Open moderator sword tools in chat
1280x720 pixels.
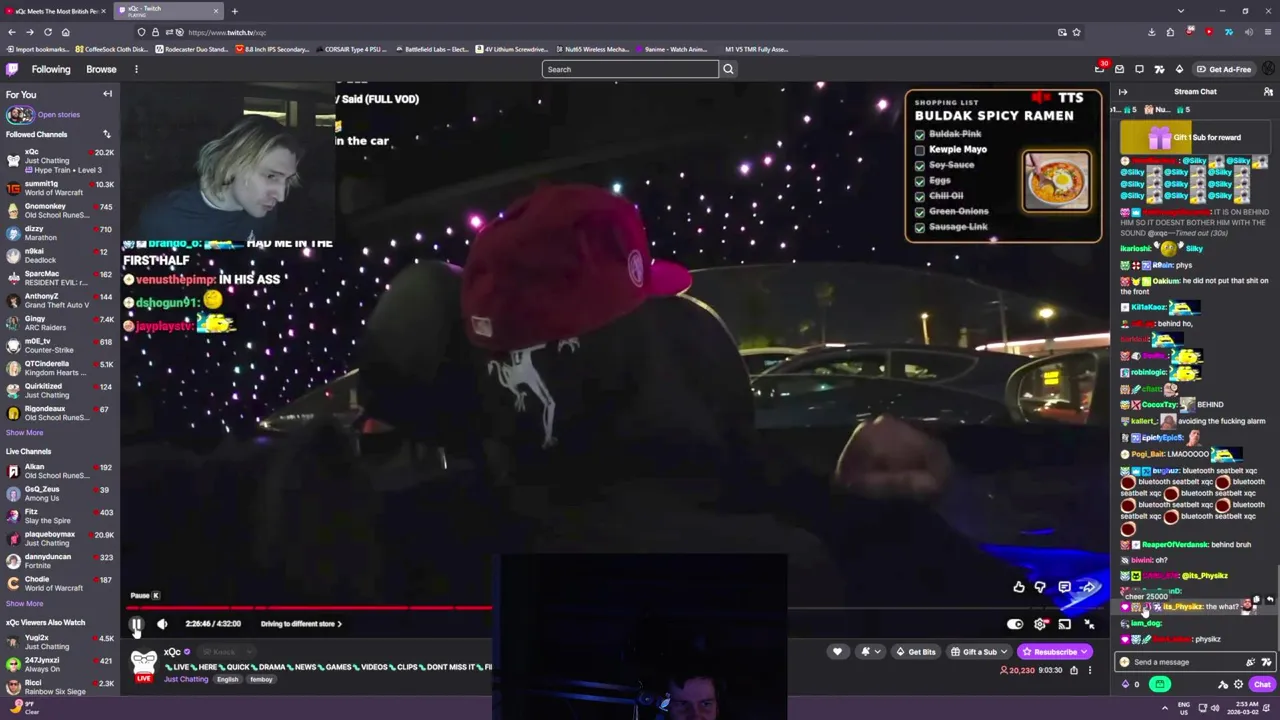click(x=1223, y=685)
